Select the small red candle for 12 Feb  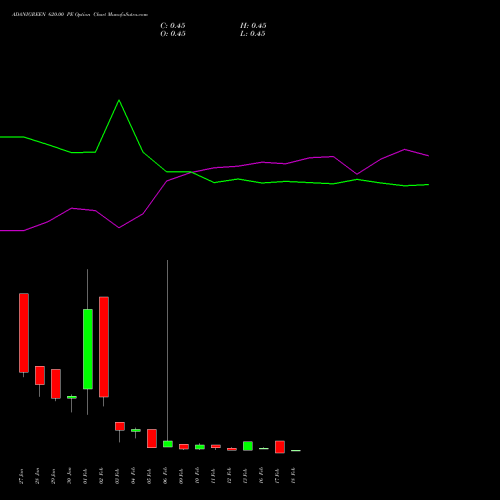tap(232, 449)
